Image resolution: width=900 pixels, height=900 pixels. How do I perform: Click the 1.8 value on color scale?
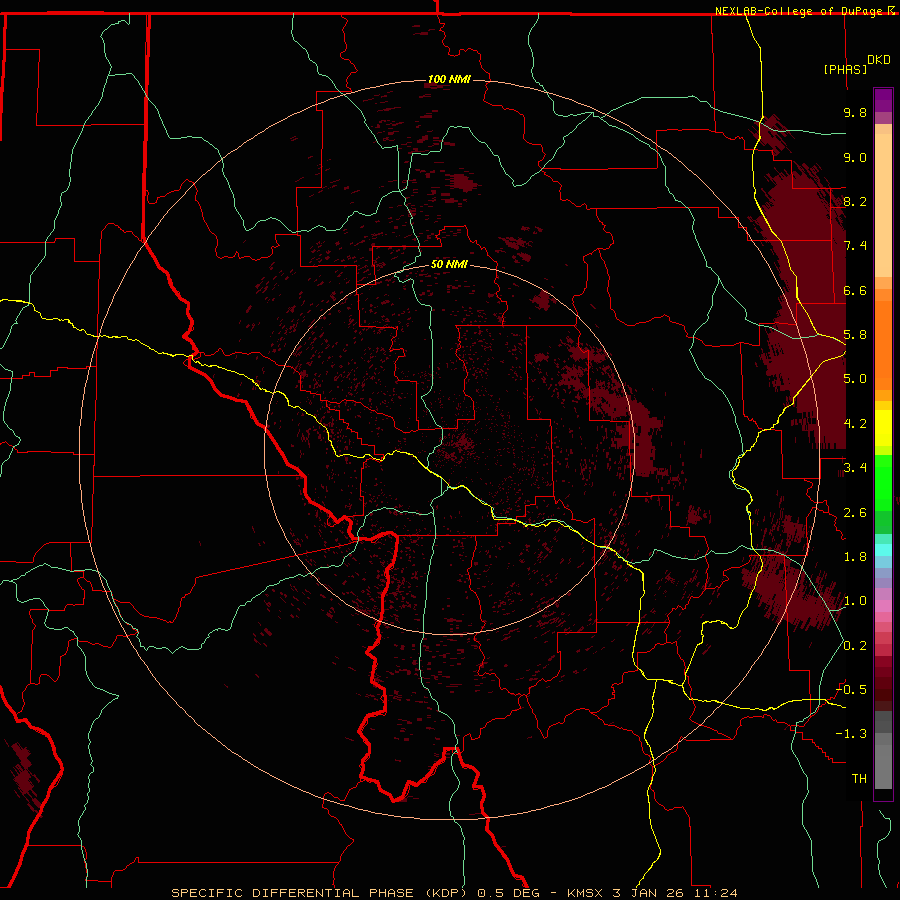(x=855, y=557)
